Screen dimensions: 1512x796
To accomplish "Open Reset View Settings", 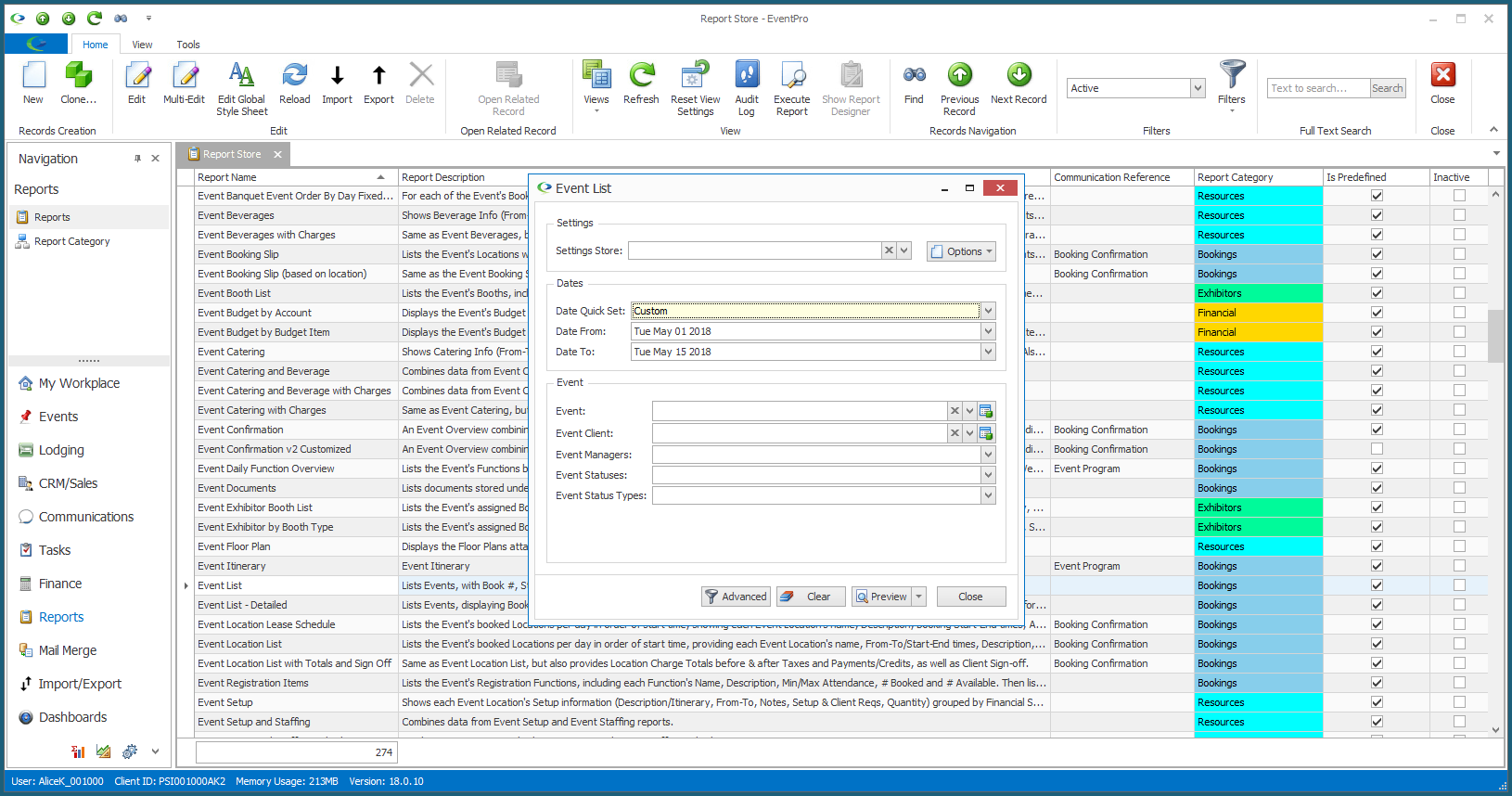I will click(x=695, y=88).
